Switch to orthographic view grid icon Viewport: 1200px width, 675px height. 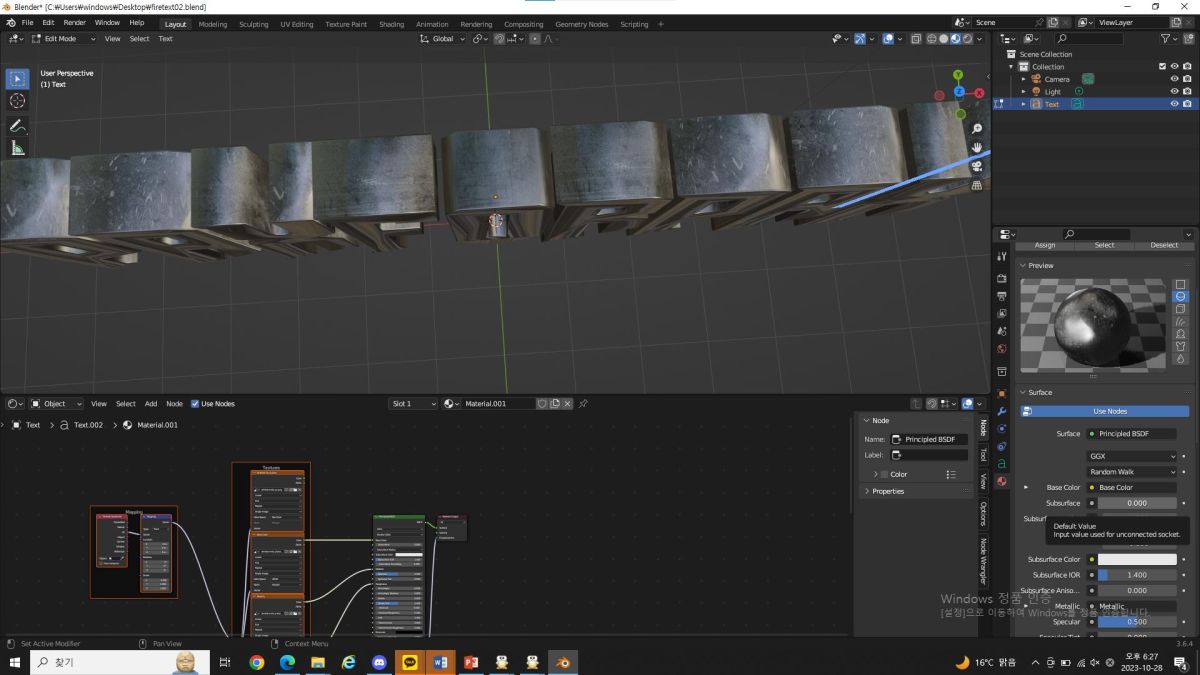tap(977, 185)
